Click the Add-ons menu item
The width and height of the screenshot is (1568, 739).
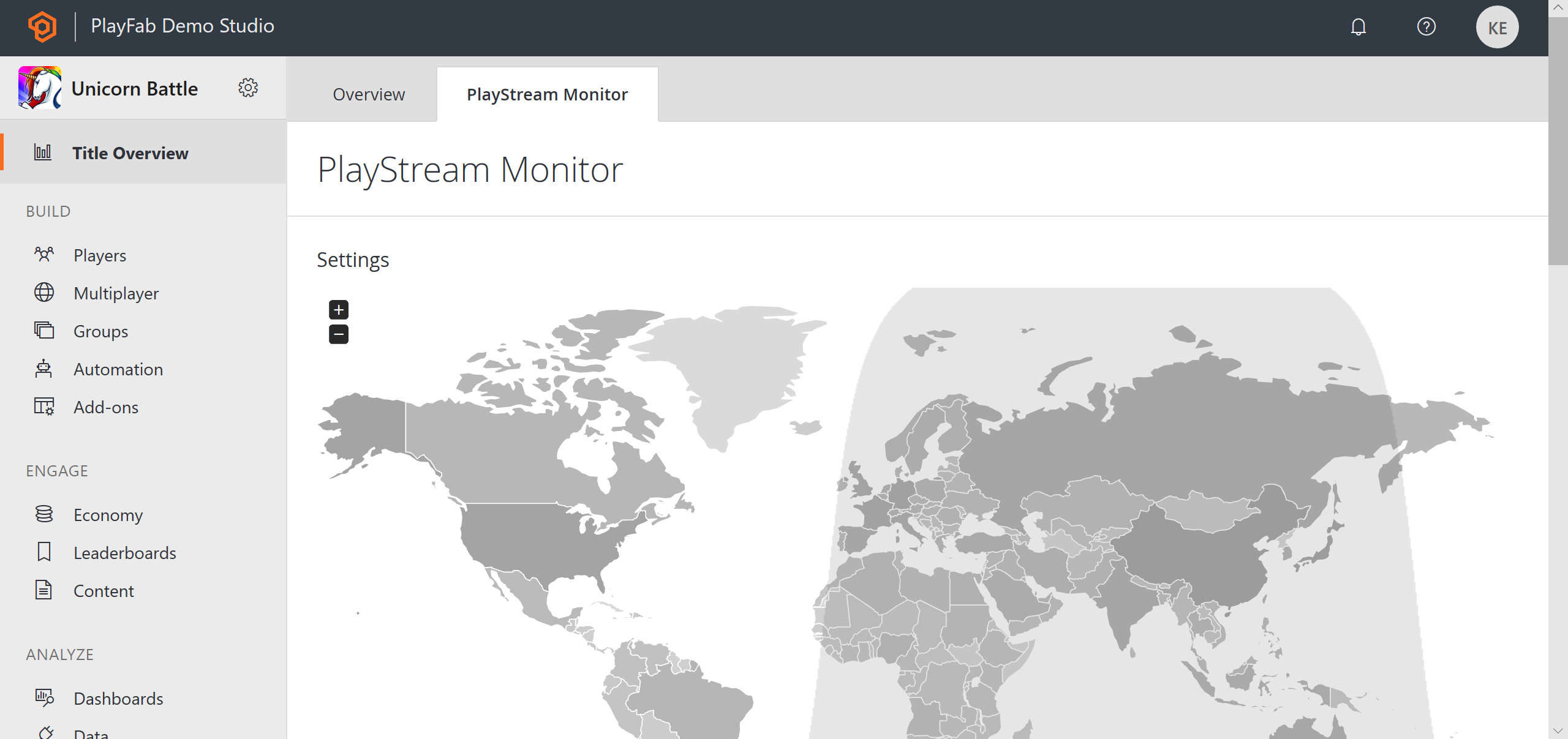point(105,407)
